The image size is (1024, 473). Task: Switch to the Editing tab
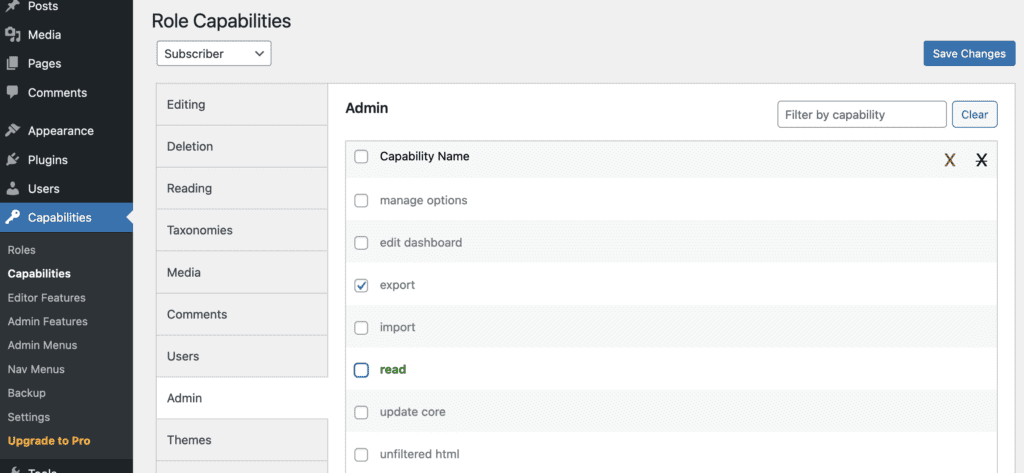242,105
